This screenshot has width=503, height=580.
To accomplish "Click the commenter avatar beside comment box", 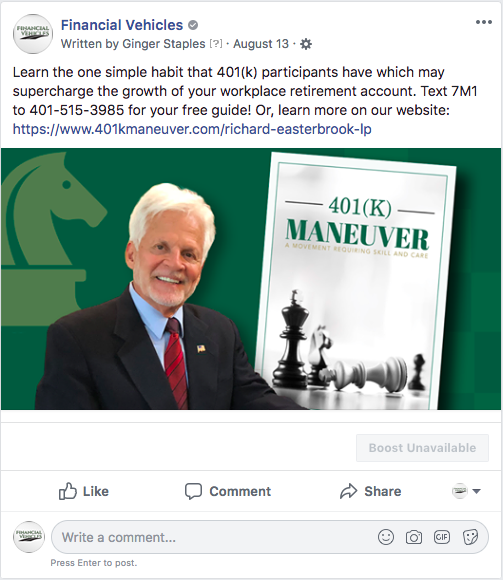I will [x=29, y=537].
